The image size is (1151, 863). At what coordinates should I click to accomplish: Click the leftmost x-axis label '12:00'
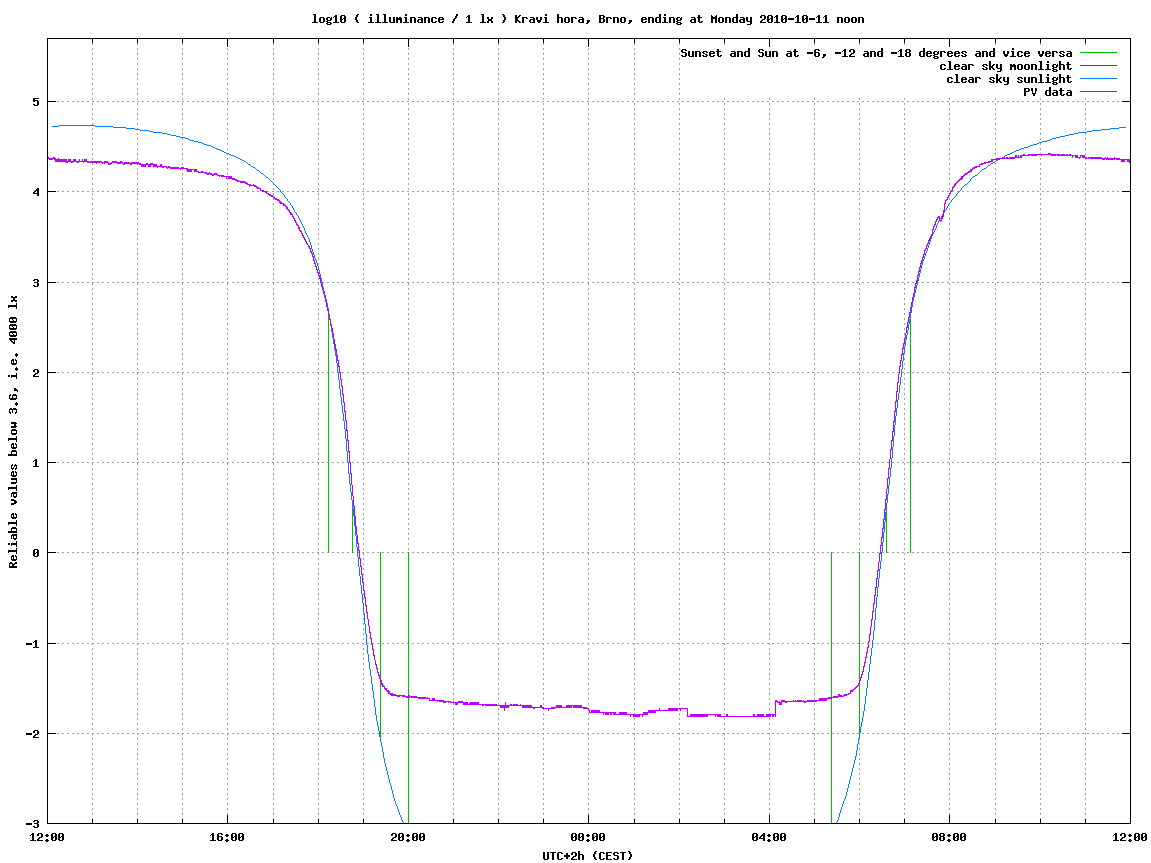coord(47,837)
